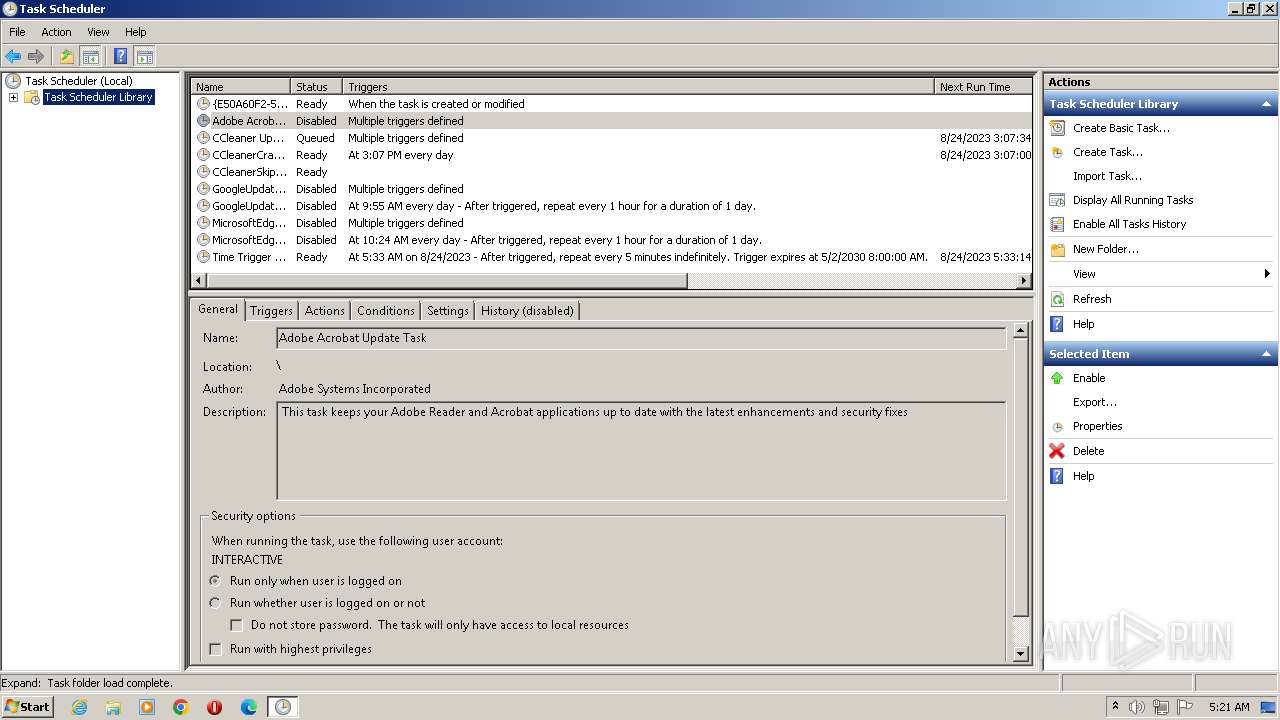This screenshot has width=1280, height=720.
Task: Click the Start button
Action: [x=27, y=707]
